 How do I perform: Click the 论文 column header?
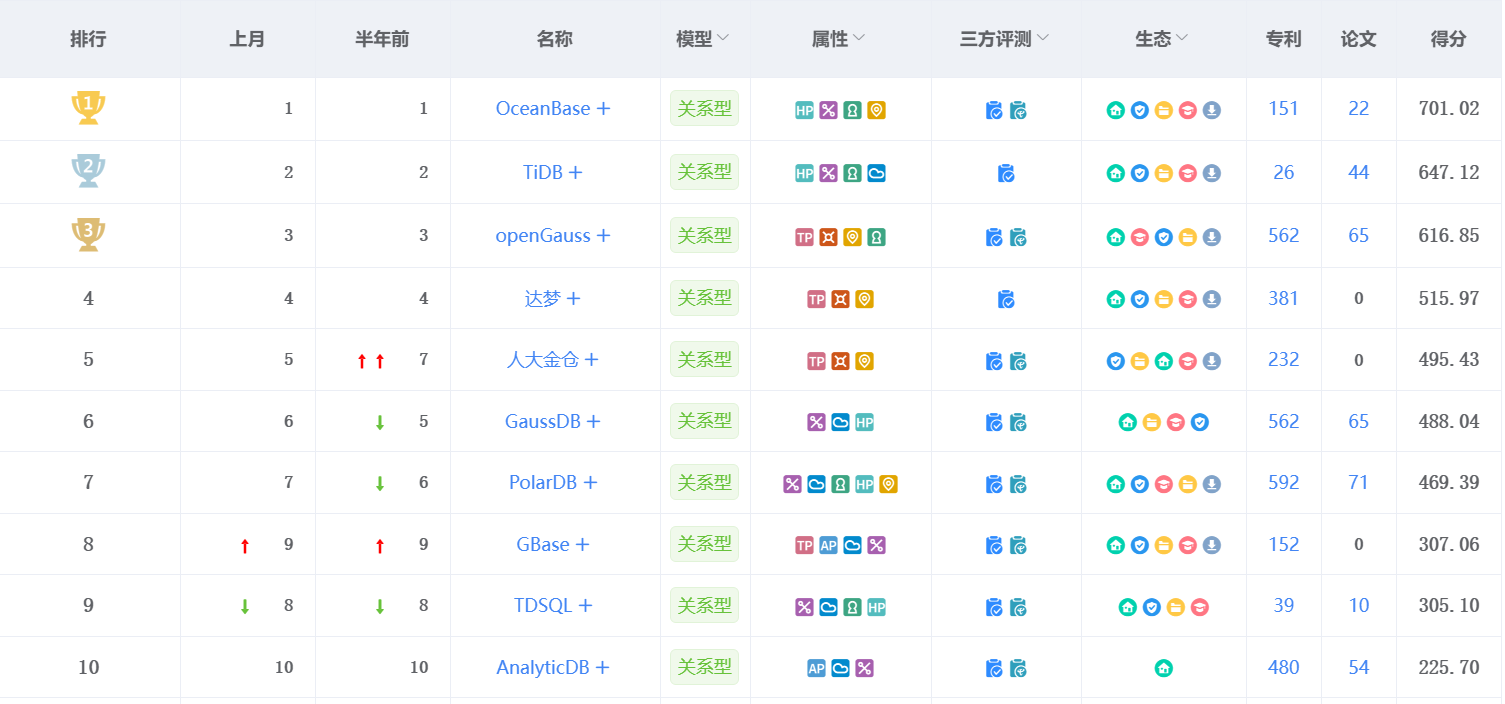click(1359, 39)
